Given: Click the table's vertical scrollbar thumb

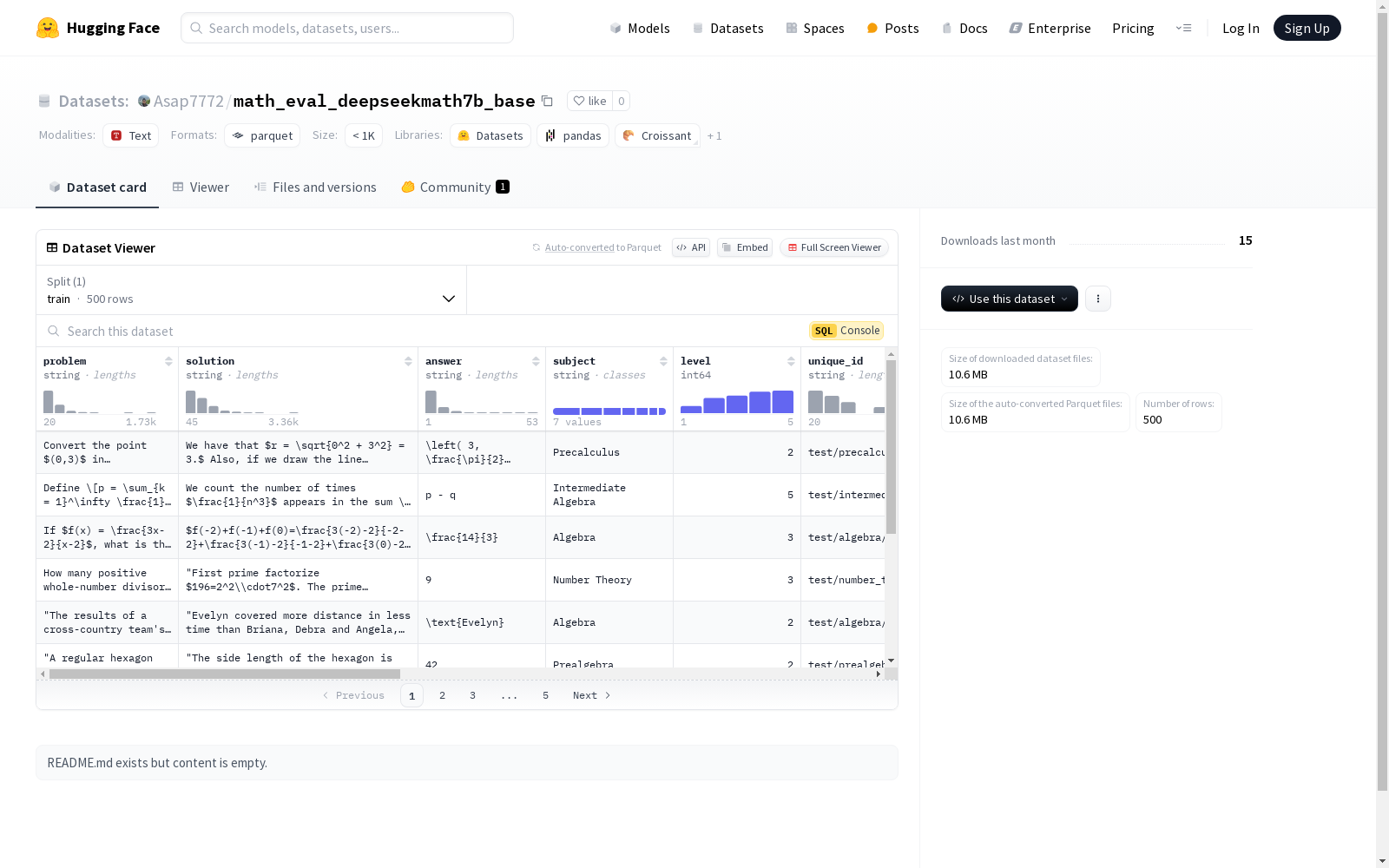Looking at the screenshot, I should click(891, 447).
